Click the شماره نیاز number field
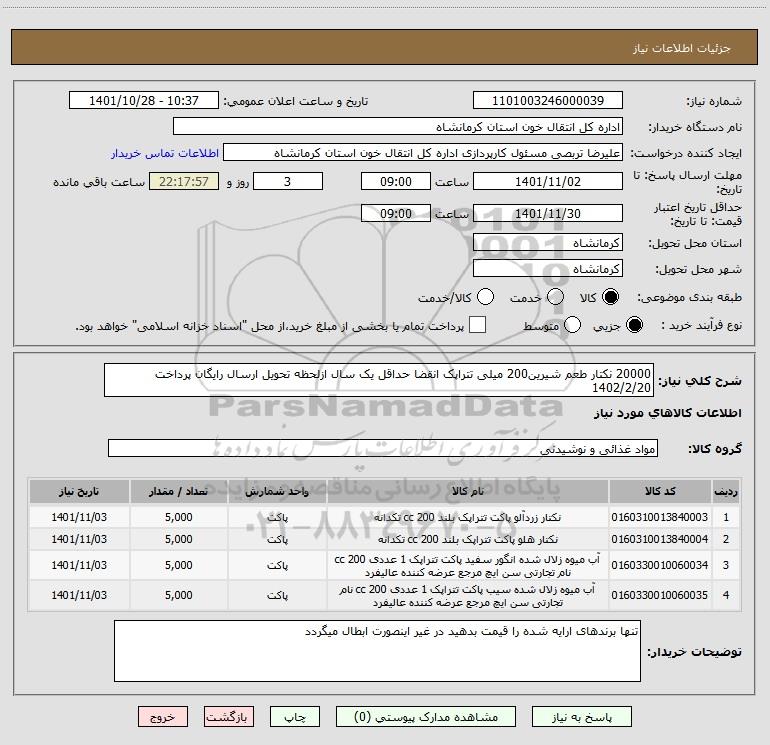 coord(548,101)
